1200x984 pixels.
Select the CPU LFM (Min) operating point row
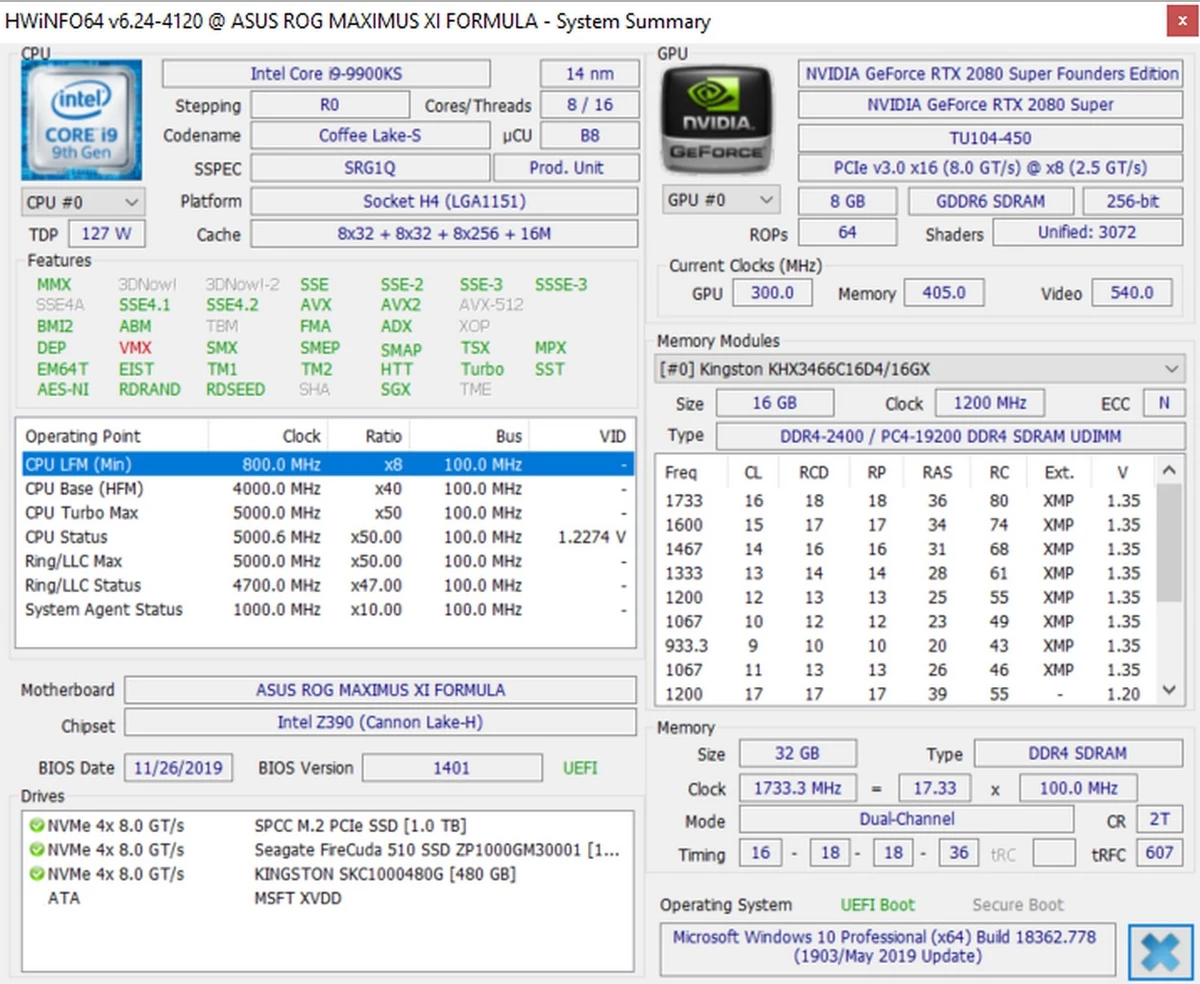point(326,465)
